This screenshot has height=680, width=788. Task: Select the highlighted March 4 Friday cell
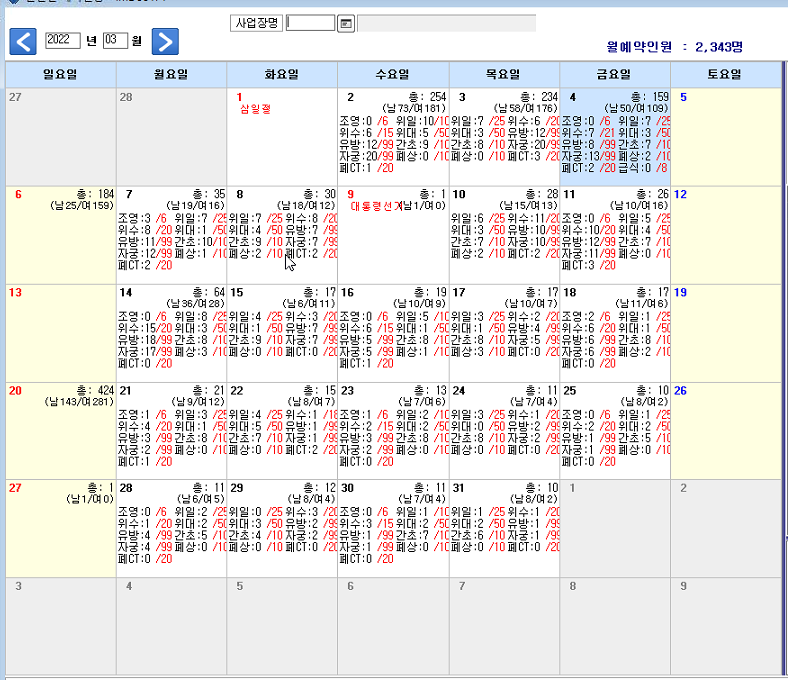pos(615,137)
